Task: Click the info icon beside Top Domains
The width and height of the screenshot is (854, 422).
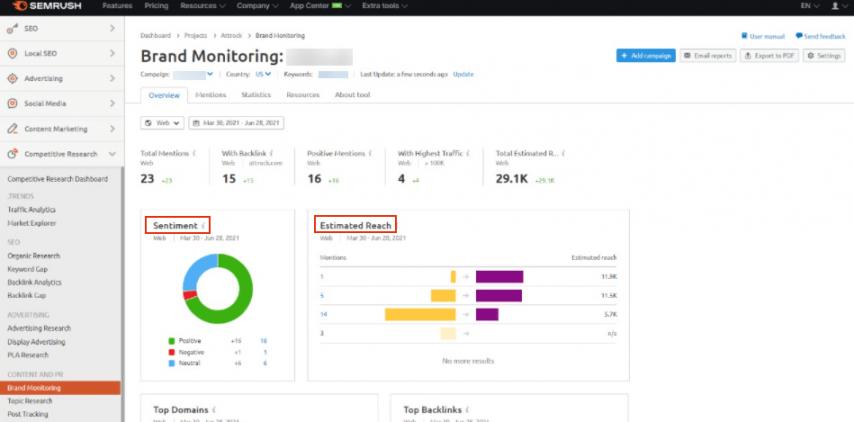Action: tap(214, 409)
